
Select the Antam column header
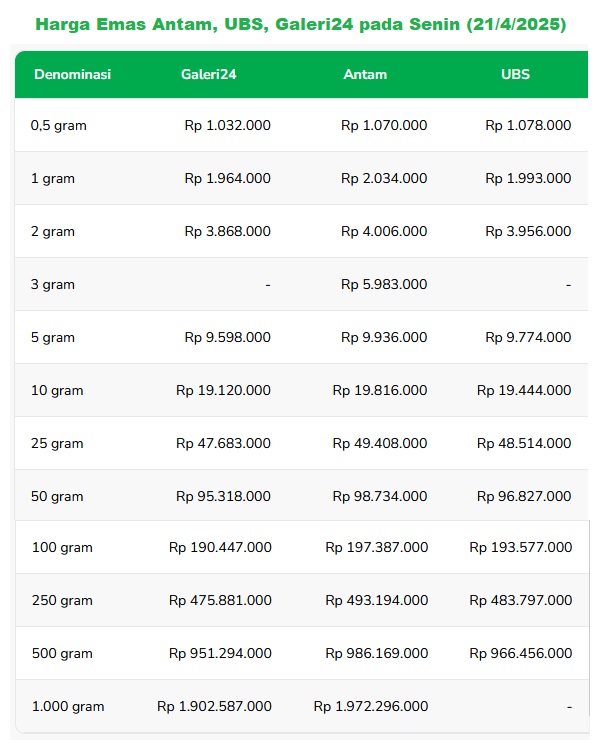pos(365,74)
